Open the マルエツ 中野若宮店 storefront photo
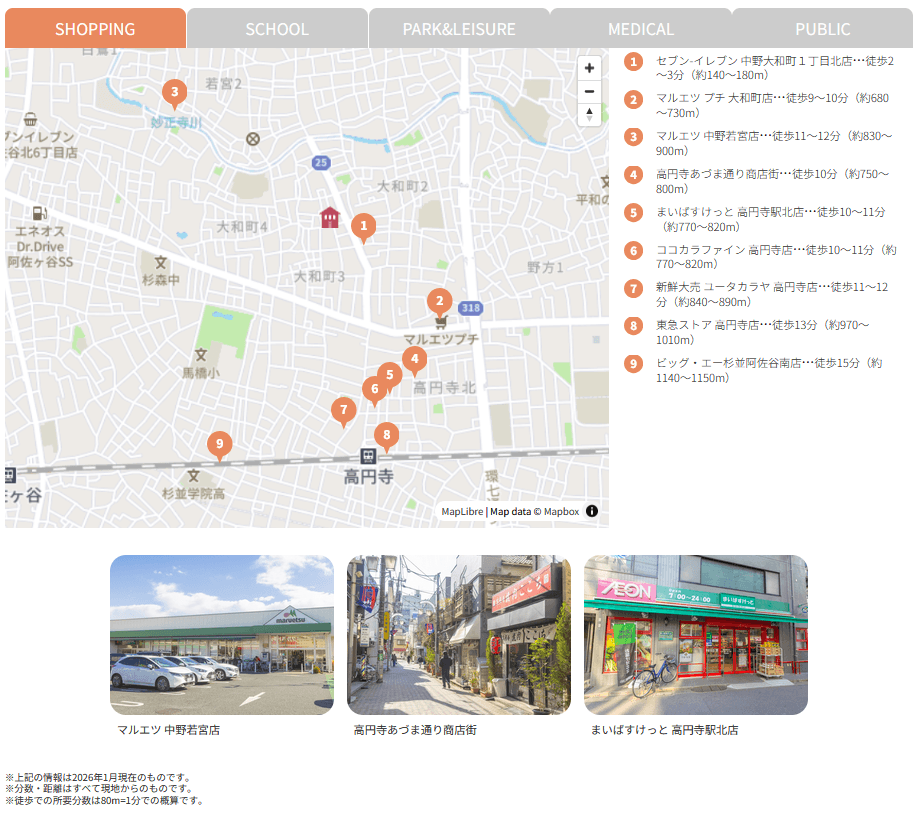917x813 pixels. click(x=222, y=635)
